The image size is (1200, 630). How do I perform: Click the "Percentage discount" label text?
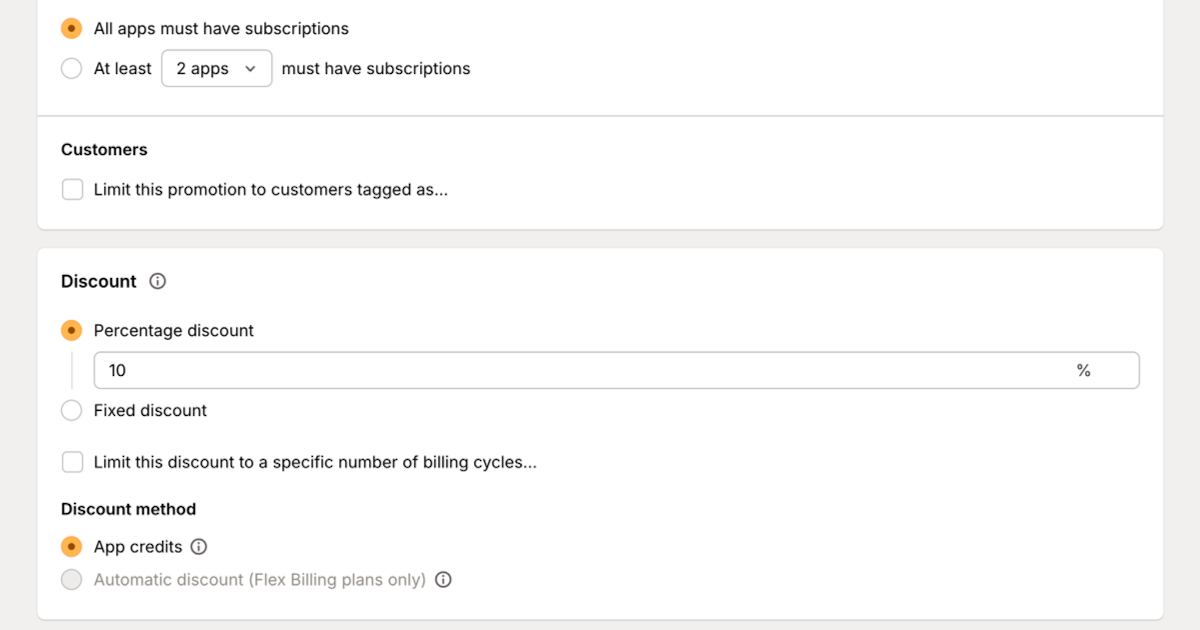click(x=174, y=331)
